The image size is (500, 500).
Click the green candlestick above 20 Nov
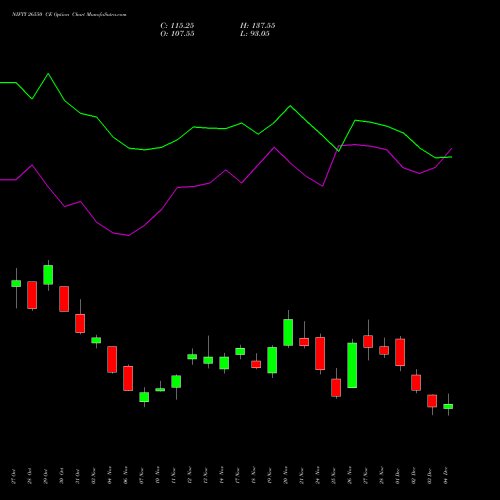(288, 332)
